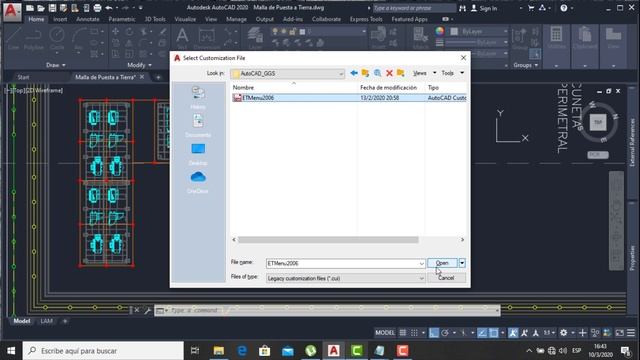Add new drawing tab plus button
The image size is (640, 360).
158,77
